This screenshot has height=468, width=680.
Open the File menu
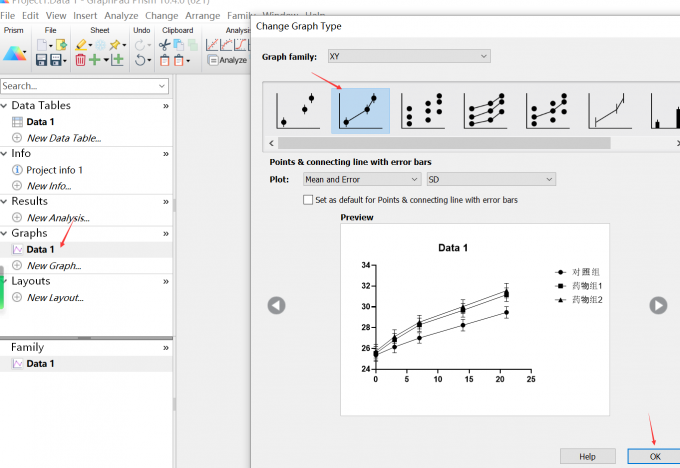click(x=7, y=16)
